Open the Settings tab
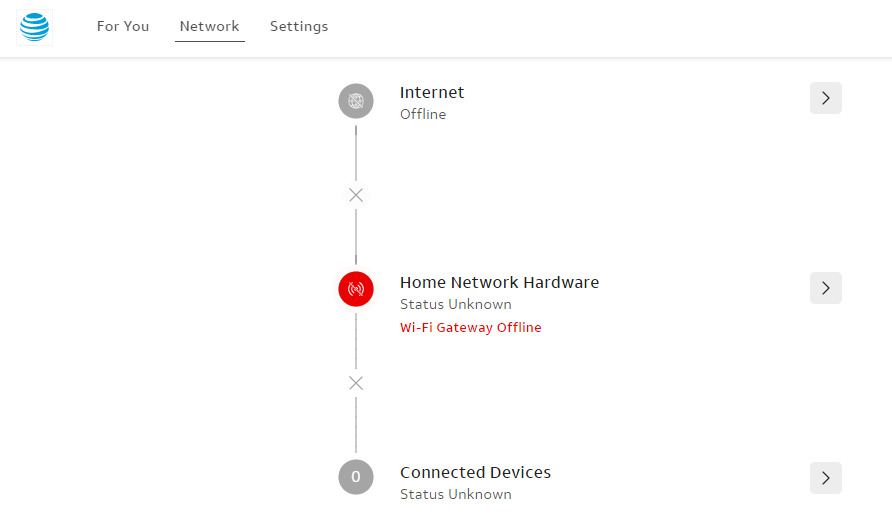The width and height of the screenshot is (892, 529). pyautogui.click(x=299, y=26)
